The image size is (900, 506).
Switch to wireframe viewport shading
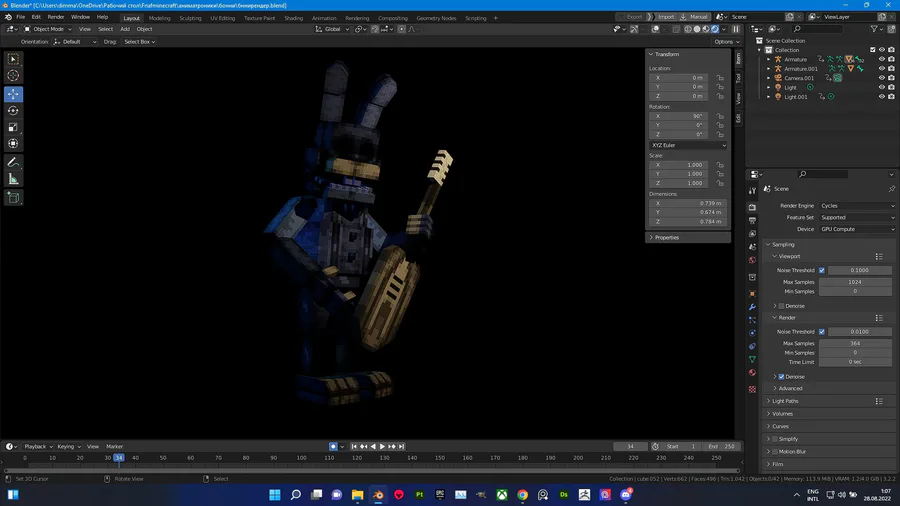click(x=688, y=29)
